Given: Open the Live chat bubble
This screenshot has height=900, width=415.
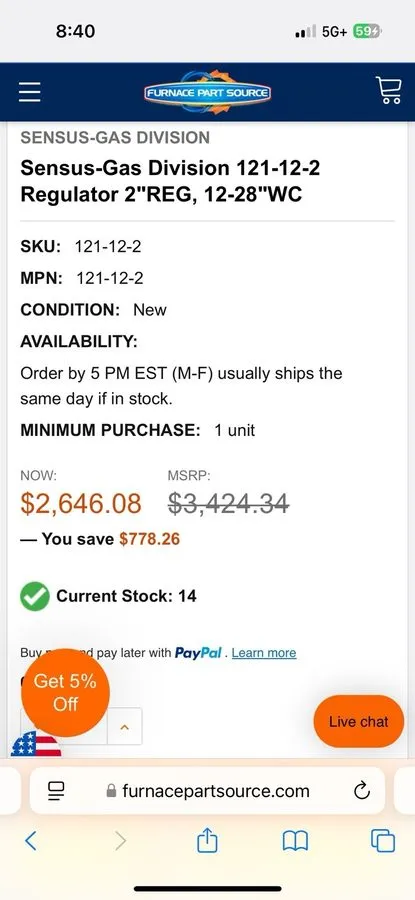Looking at the screenshot, I should pyautogui.click(x=359, y=721).
